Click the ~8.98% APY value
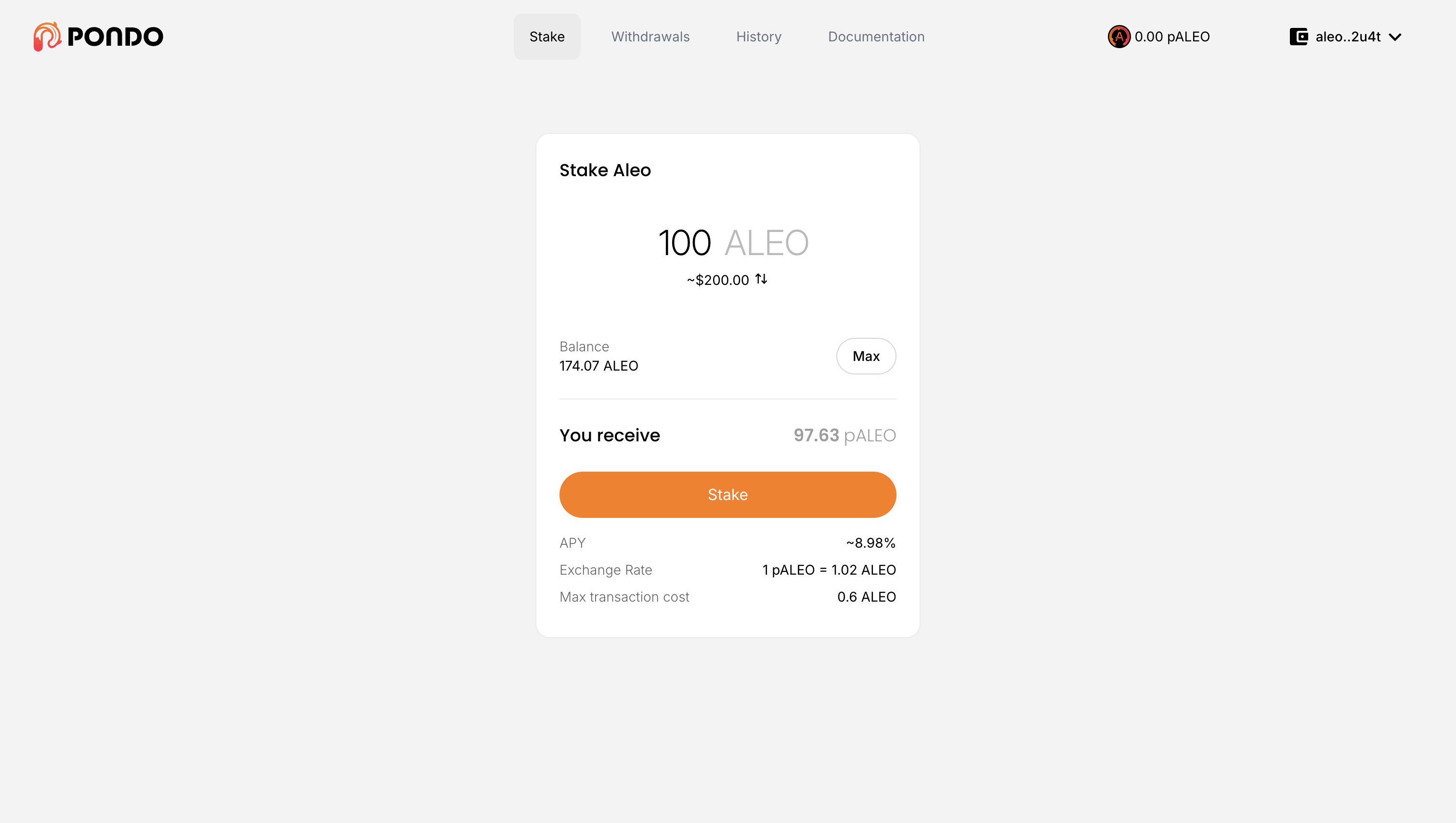 870,542
